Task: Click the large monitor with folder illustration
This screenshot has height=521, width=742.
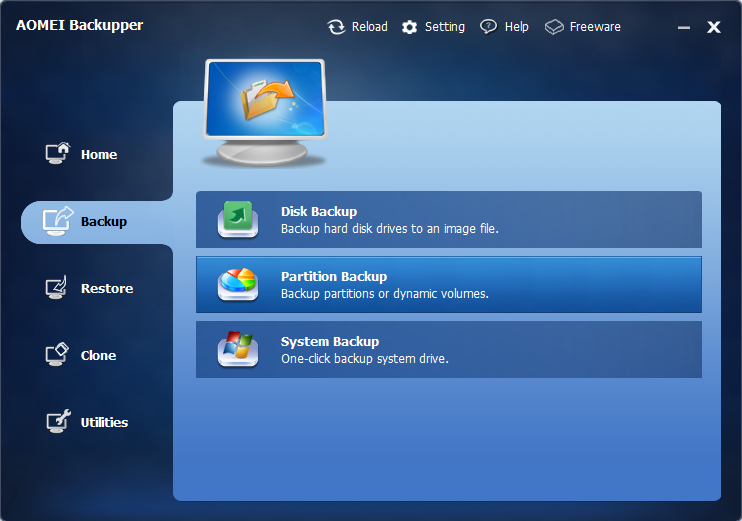Action: pos(265,113)
